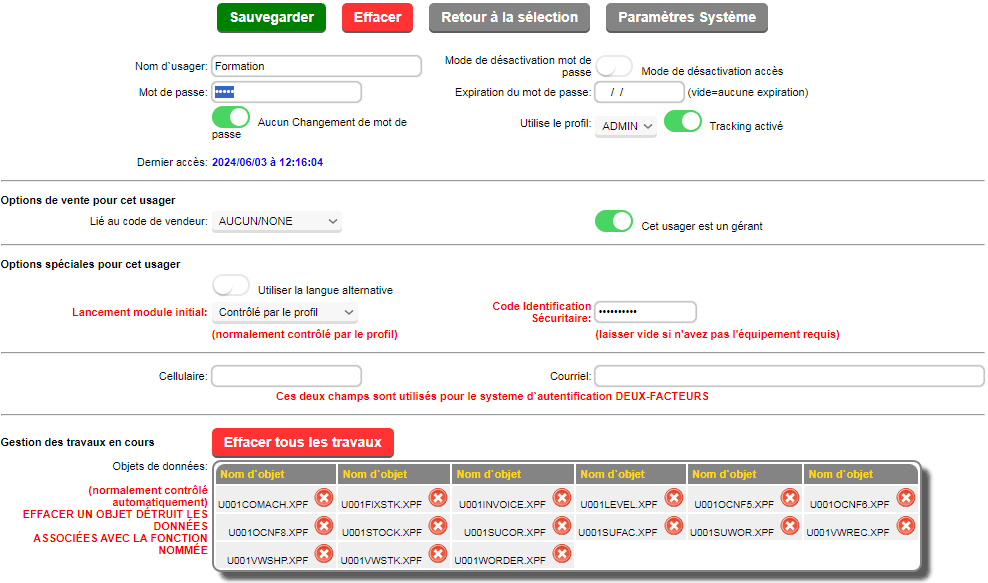Open the Utilise le profil ADMIN dropdown
The height and width of the screenshot is (583, 988).
click(x=626, y=126)
